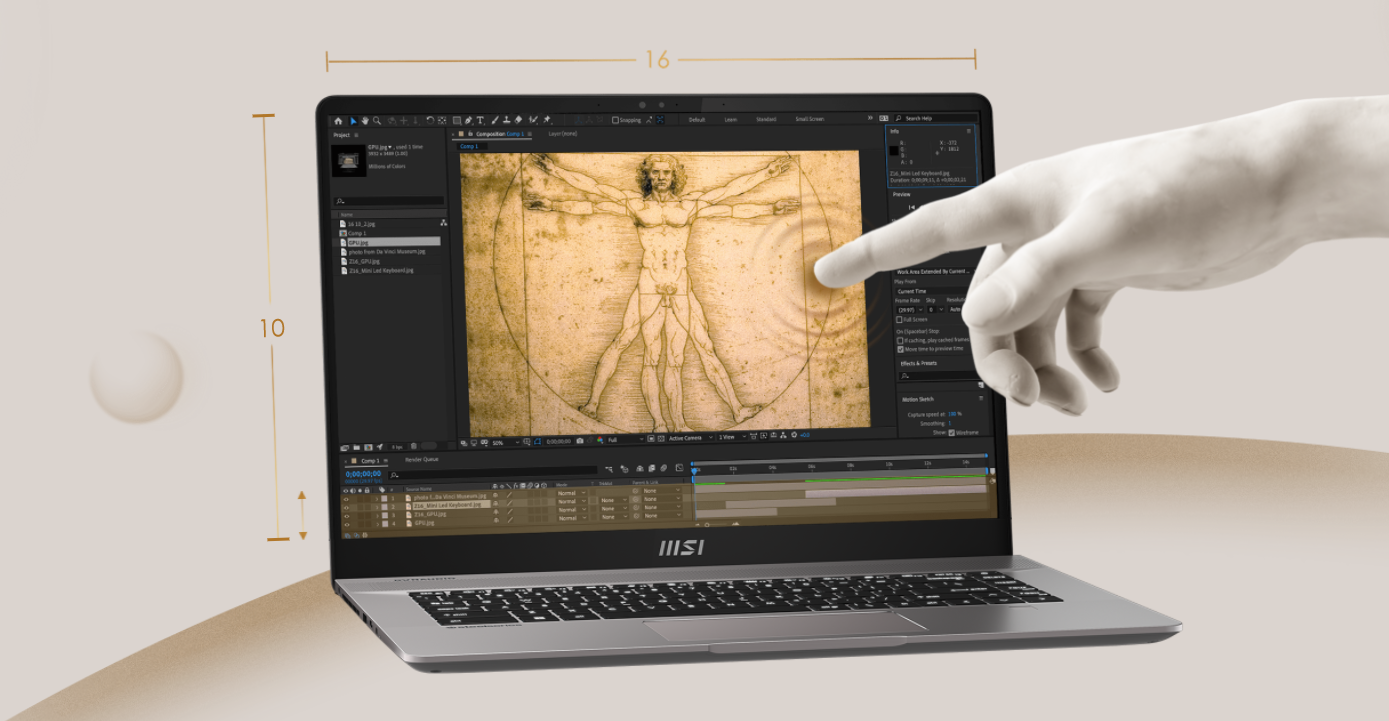The image size is (1389, 721).
Task: Expand layer 1 properties in timeline
Action: click(376, 497)
